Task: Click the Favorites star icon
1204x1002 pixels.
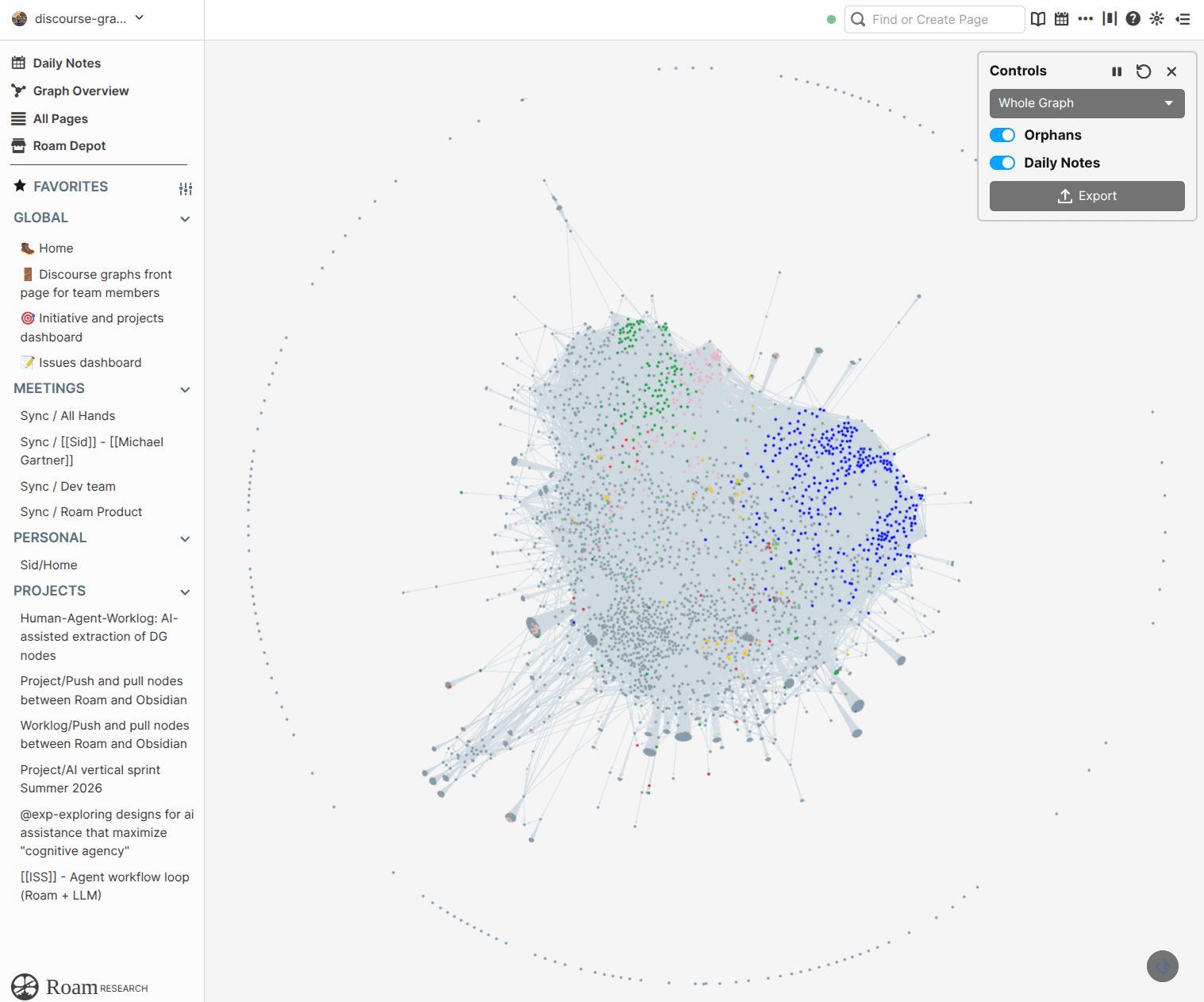Action: tap(20, 185)
